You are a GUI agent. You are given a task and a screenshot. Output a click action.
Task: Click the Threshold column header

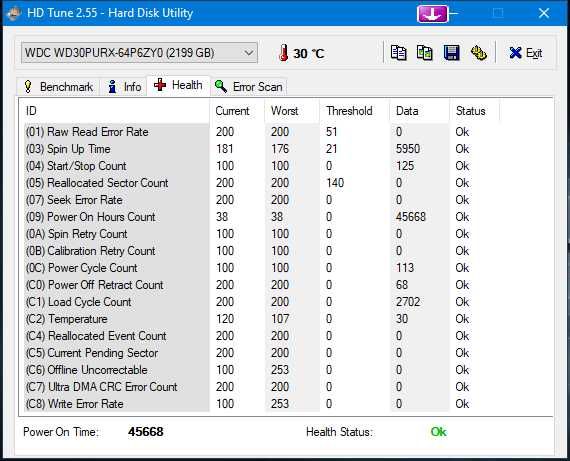click(355, 111)
